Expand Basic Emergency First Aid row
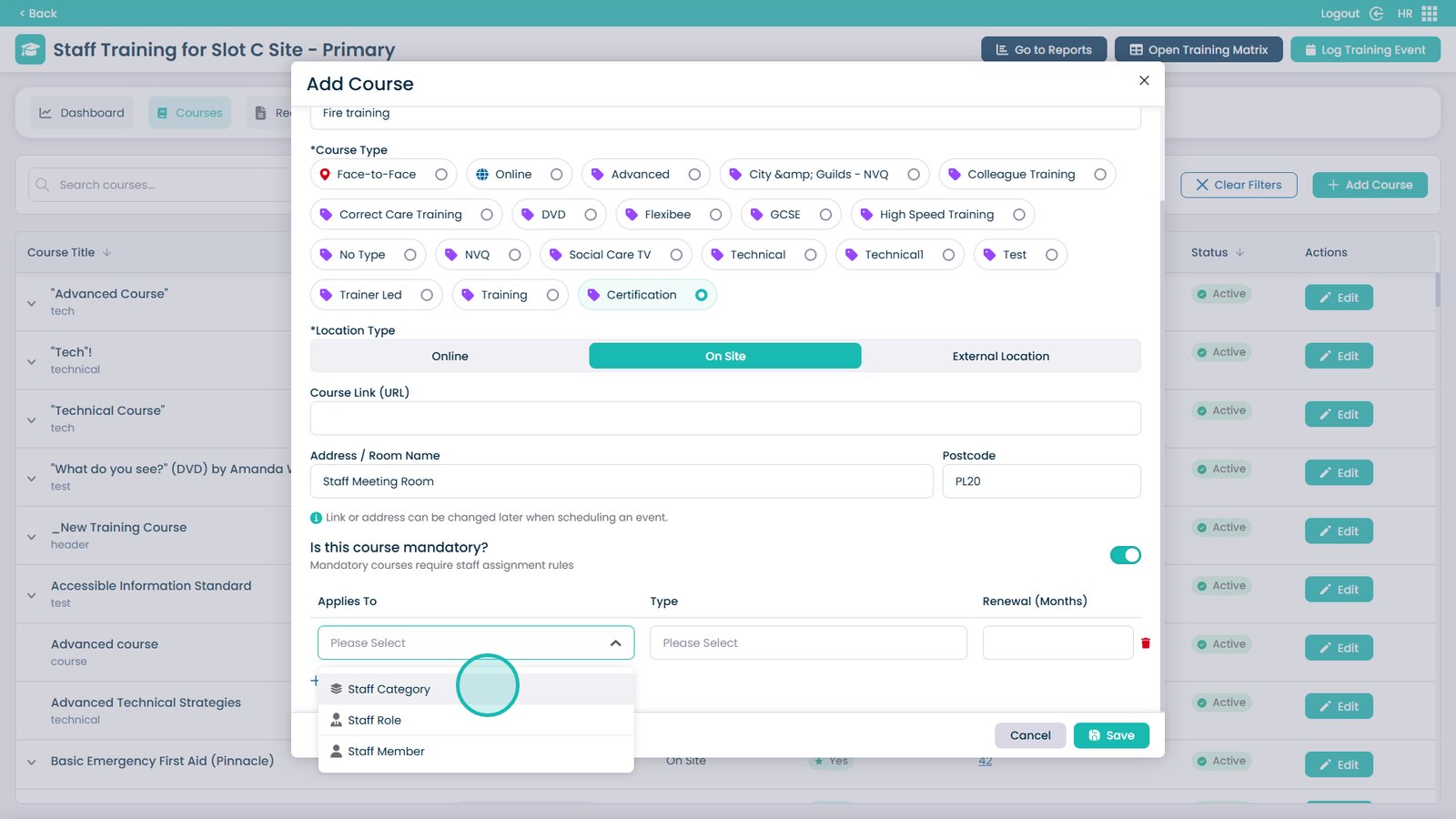Viewport: 1456px width, 819px height. [x=32, y=762]
